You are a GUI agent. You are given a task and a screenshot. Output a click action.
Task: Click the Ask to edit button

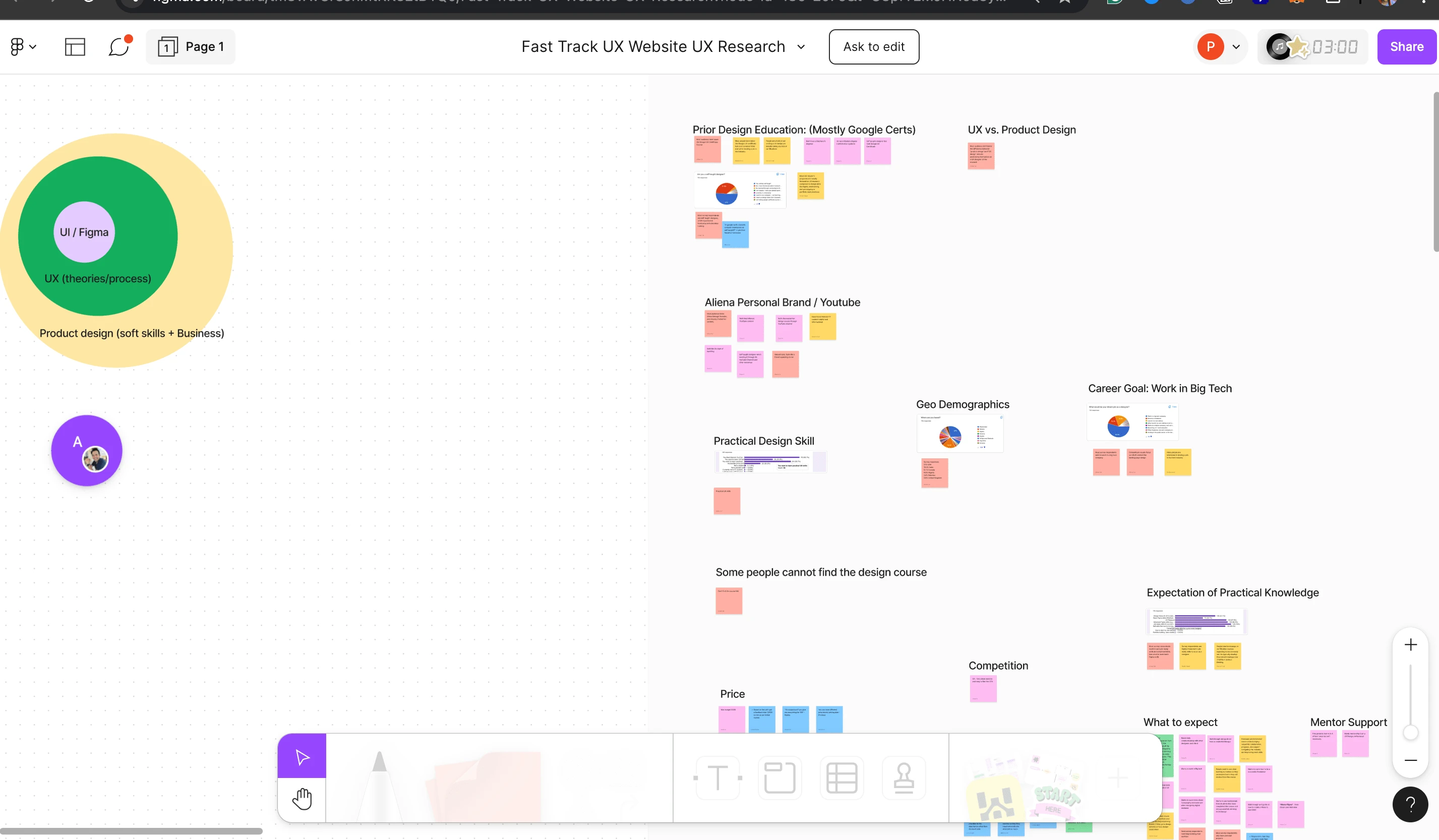[874, 46]
